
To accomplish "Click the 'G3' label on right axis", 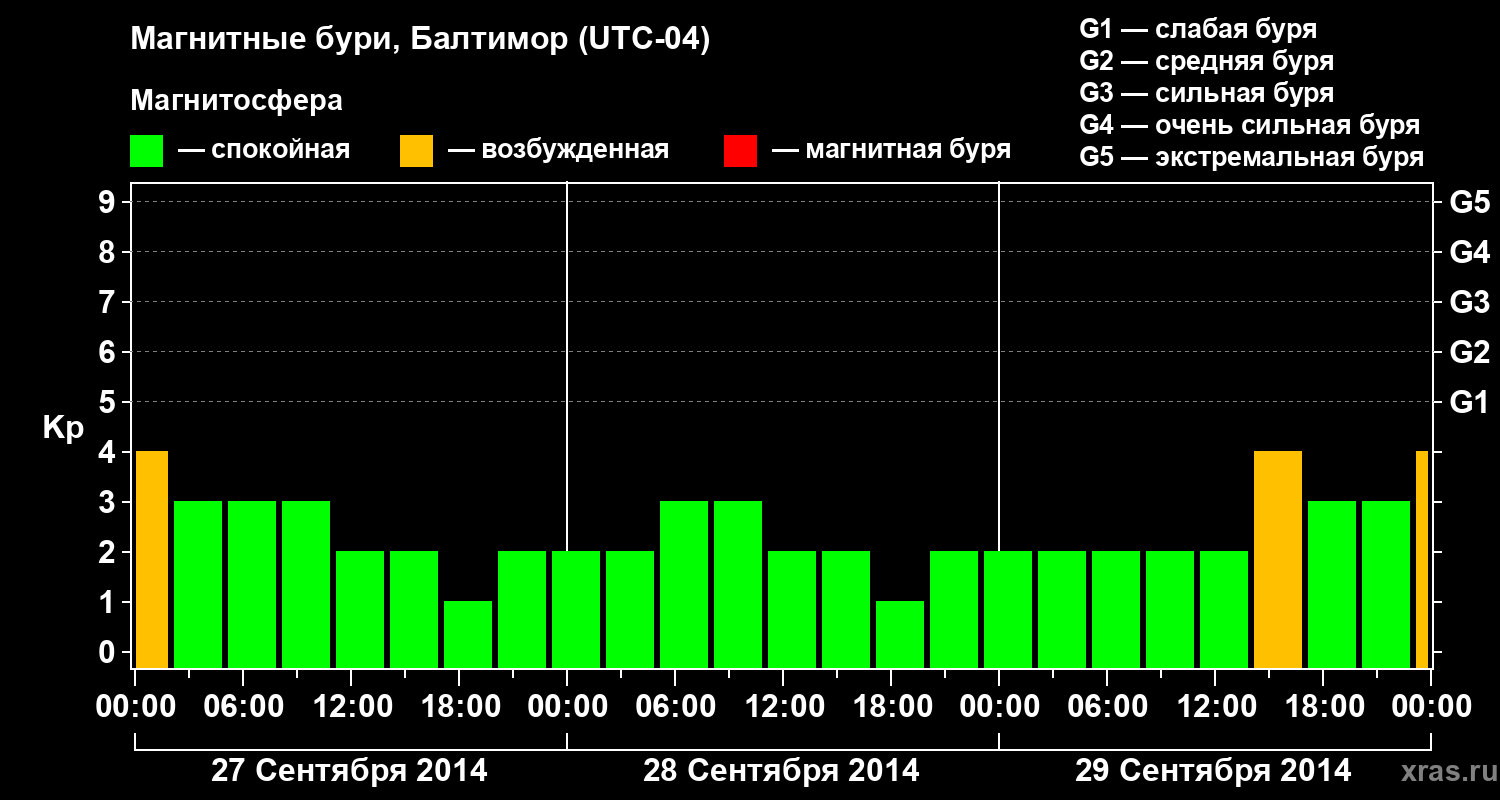I will click(x=1469, y=303).
